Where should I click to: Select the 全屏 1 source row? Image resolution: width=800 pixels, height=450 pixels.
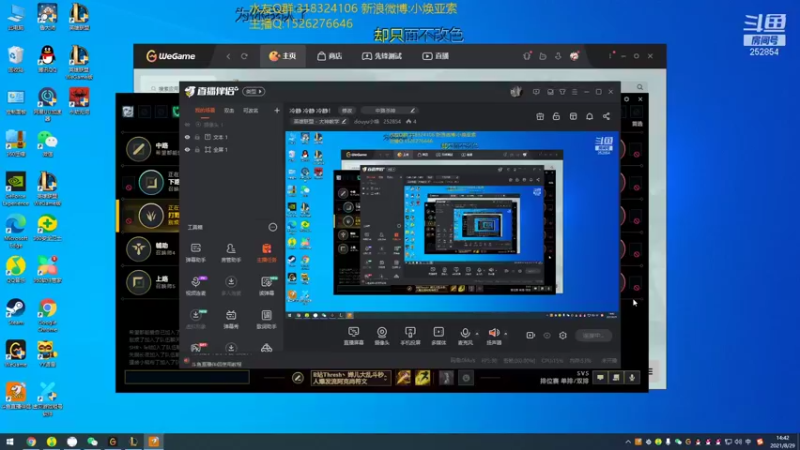click(232, 150)
